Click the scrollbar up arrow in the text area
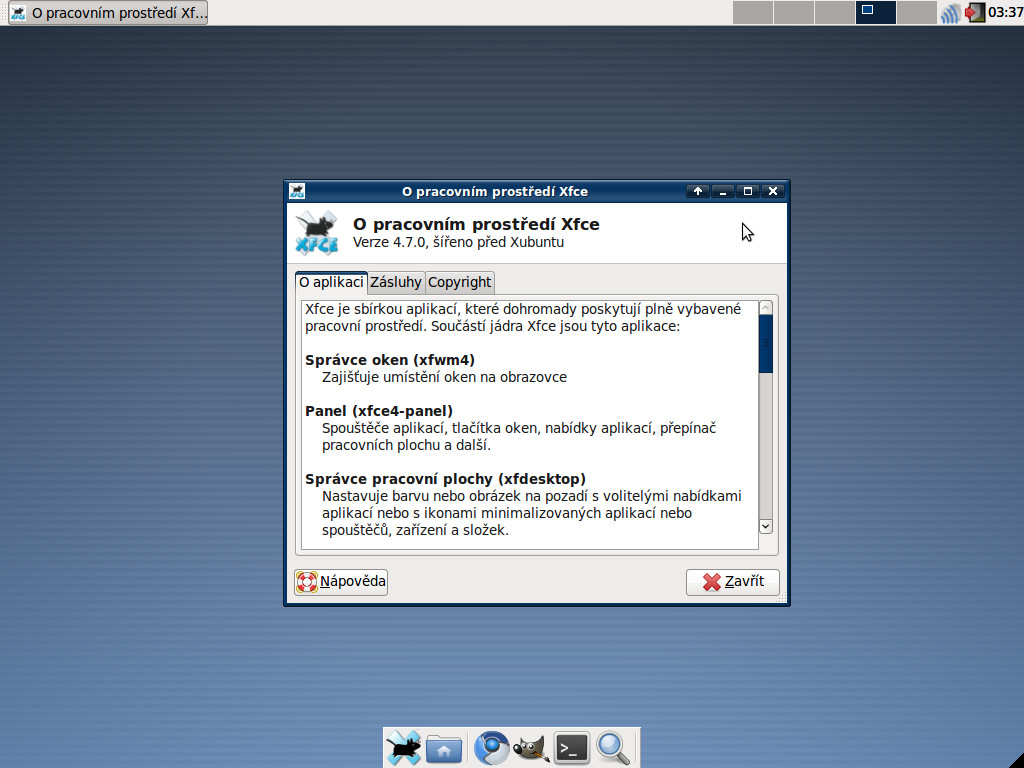 click(766, 308)
